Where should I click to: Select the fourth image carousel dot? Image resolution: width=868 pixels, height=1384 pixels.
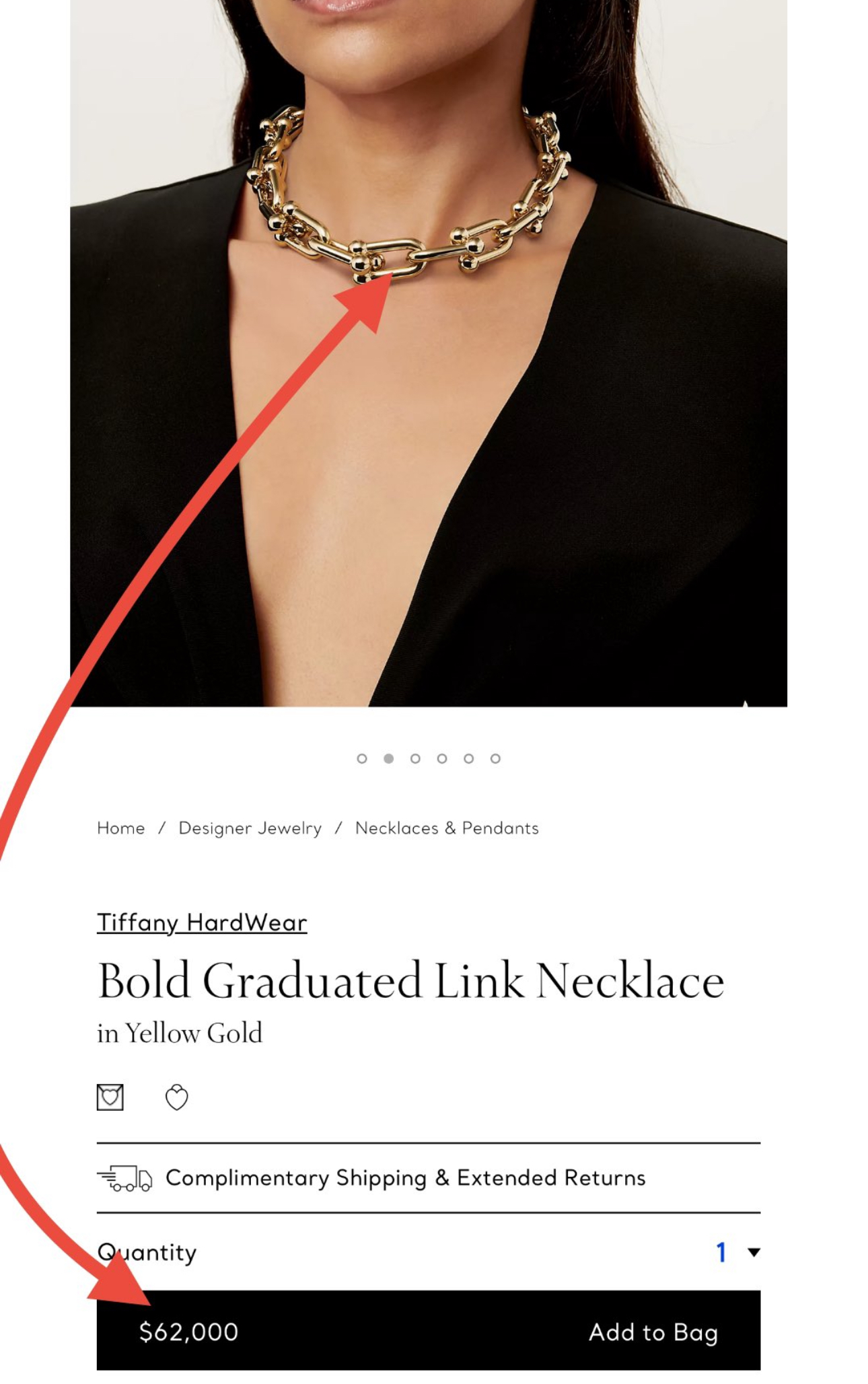coord(442,759)
